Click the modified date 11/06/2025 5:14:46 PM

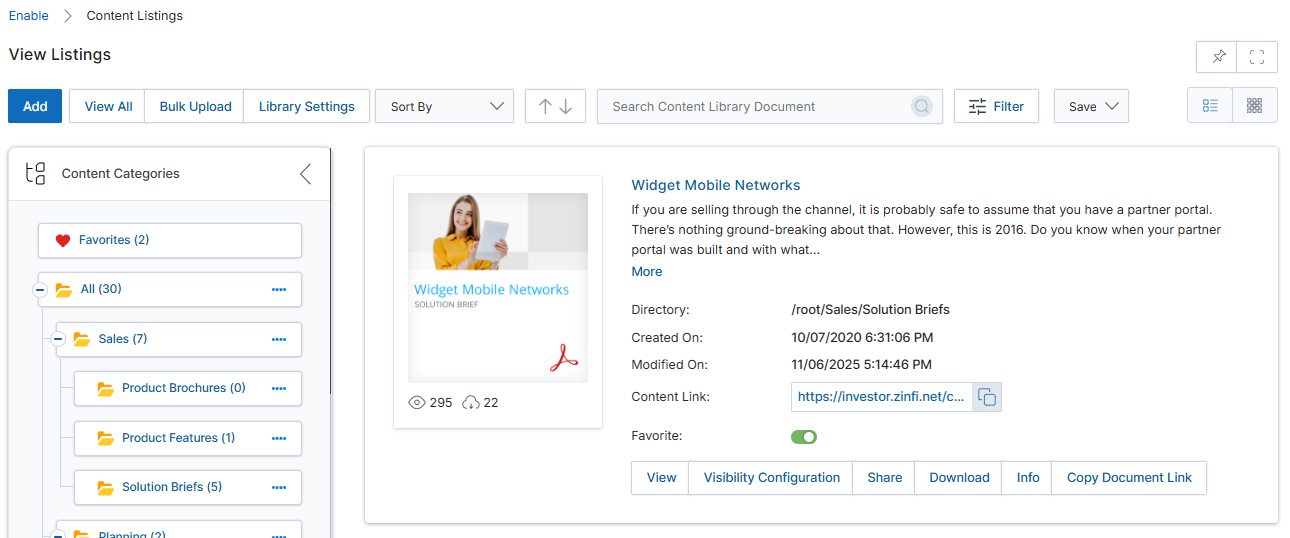[x=862, y=365]
